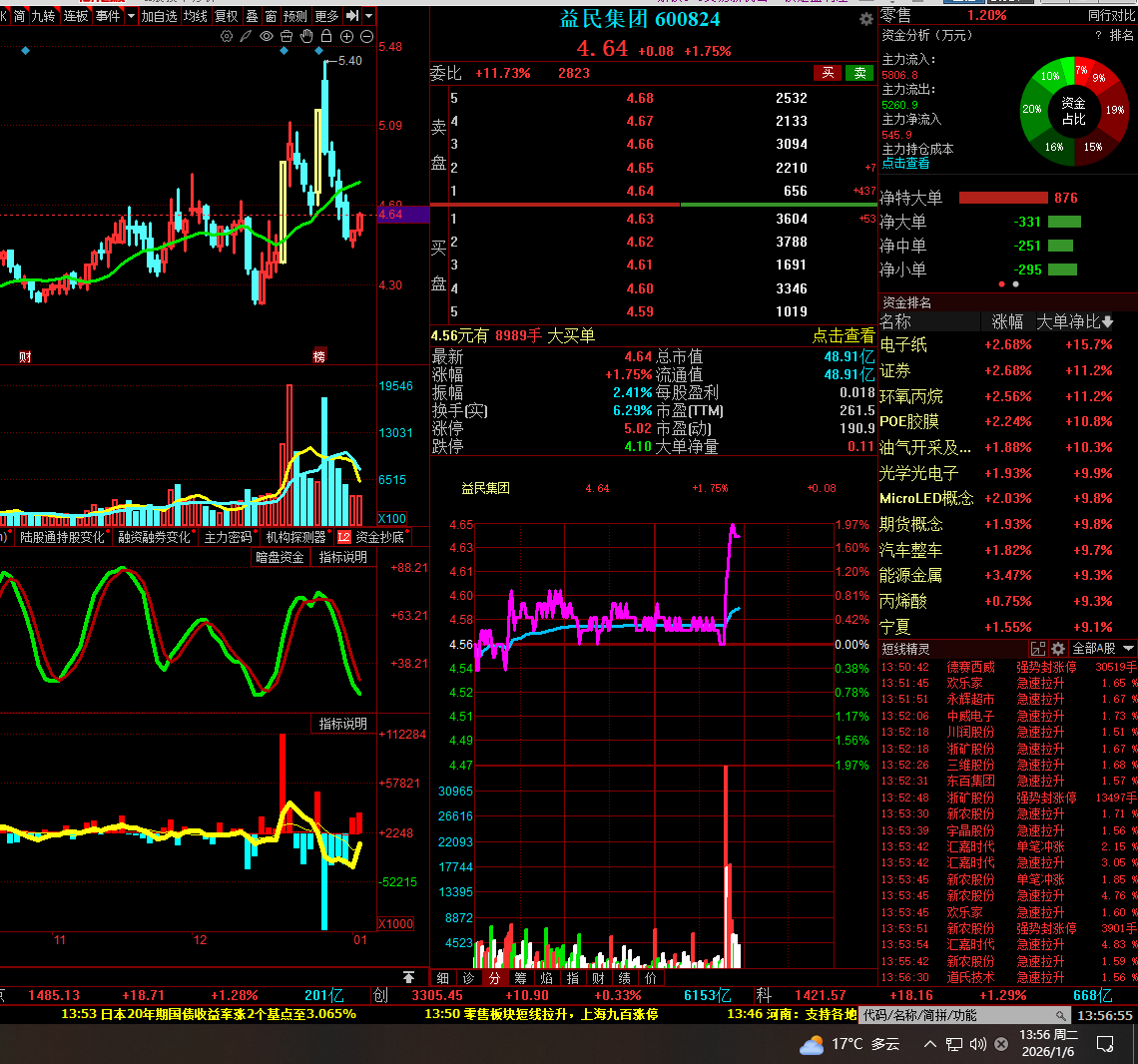Open 电子纸 sector in fund ranking
Image resolution: width=1138 pixels, height=1064 pixels.
(x=902, y=344)
